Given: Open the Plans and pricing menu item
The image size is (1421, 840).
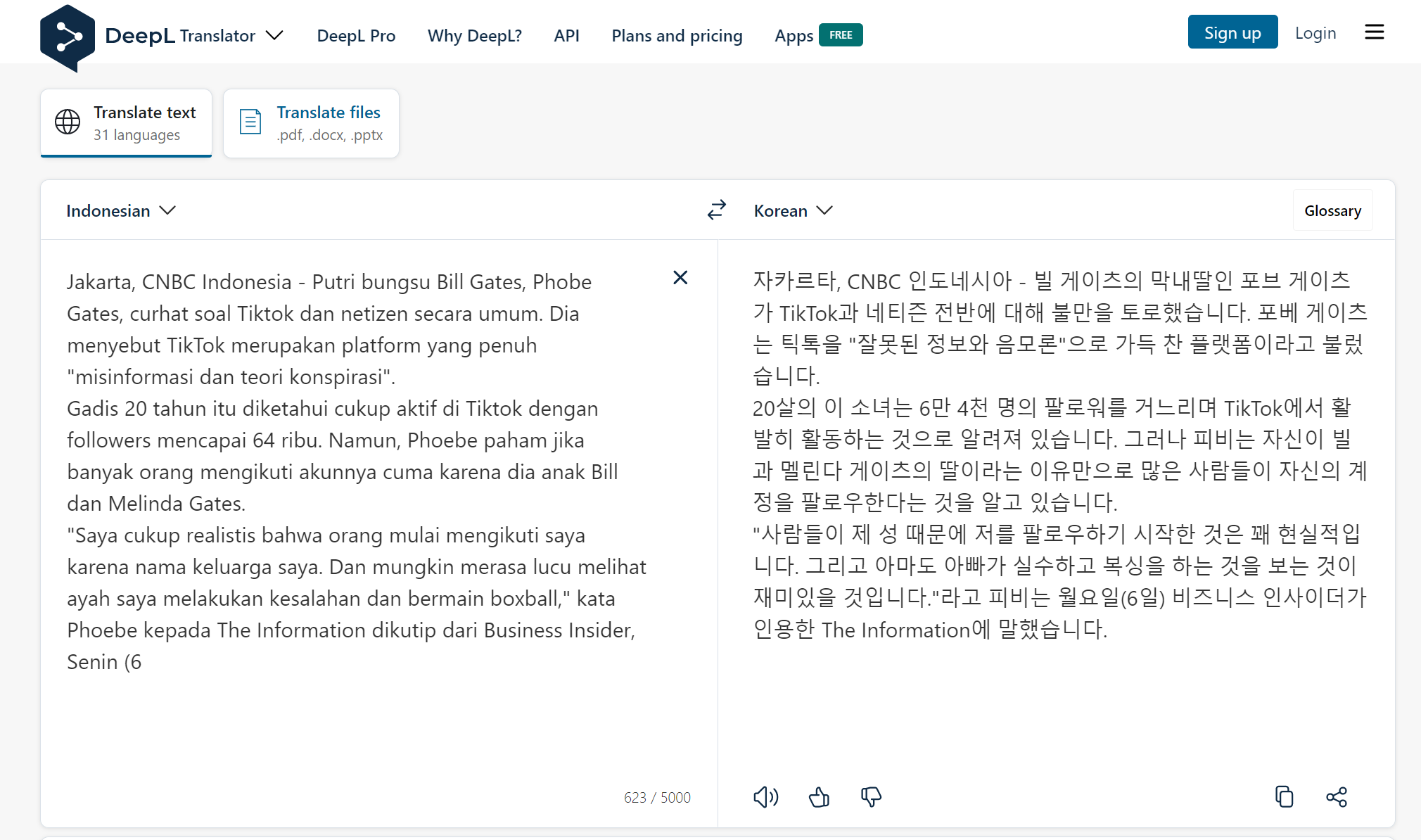Looking at the screenshot, I should [x=677, y=35].
